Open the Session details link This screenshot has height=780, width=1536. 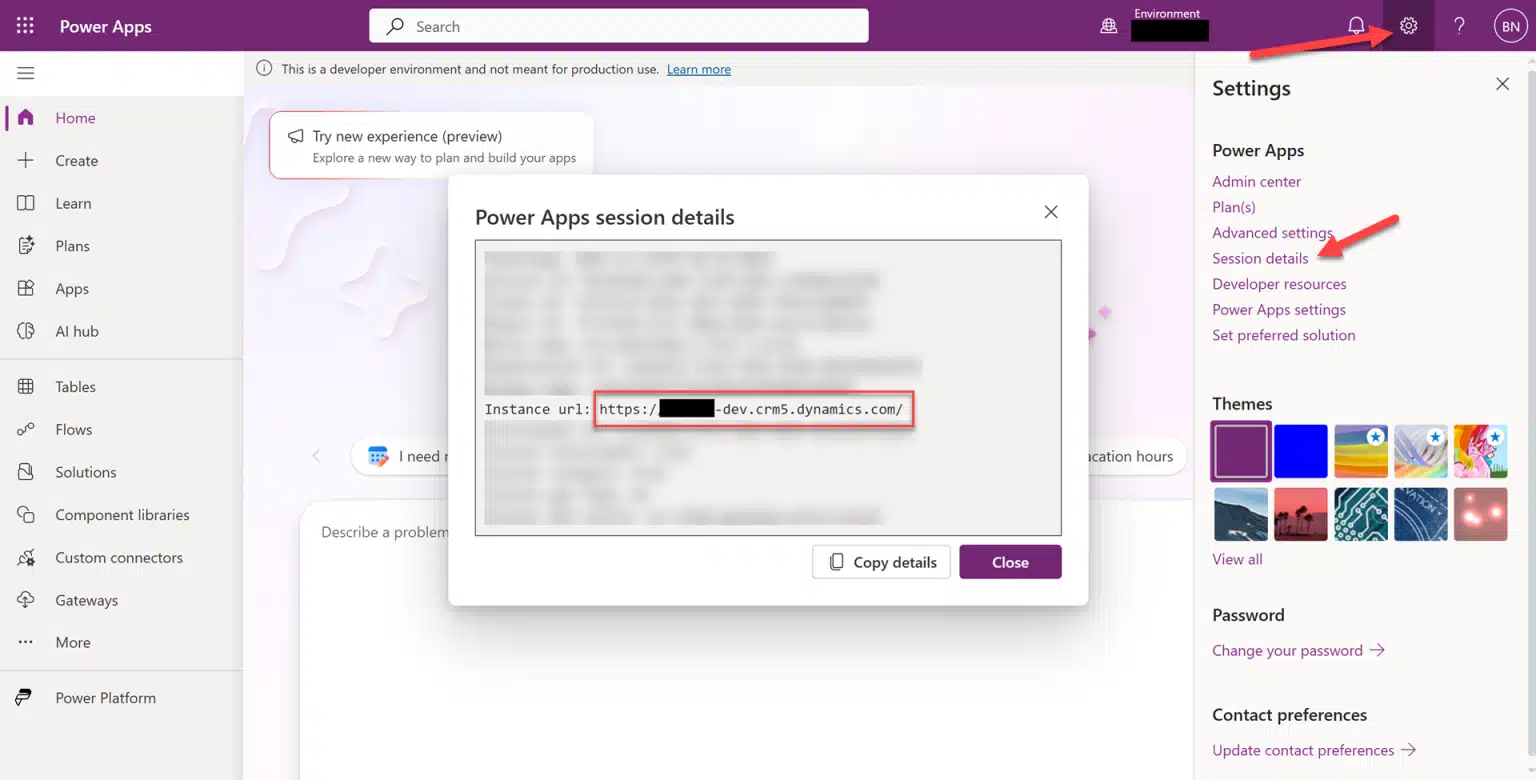[1259, 257]
